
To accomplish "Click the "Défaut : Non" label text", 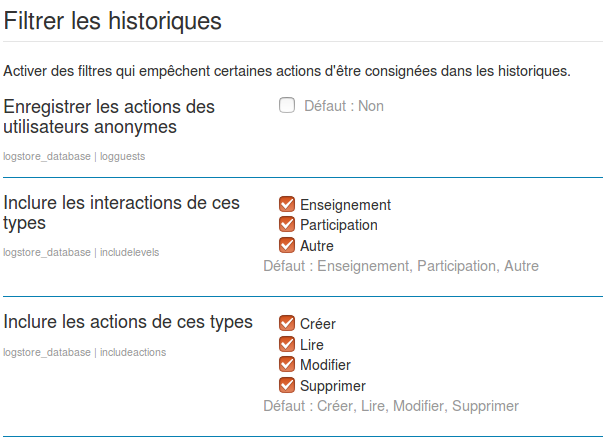I will tap(343, 106).
